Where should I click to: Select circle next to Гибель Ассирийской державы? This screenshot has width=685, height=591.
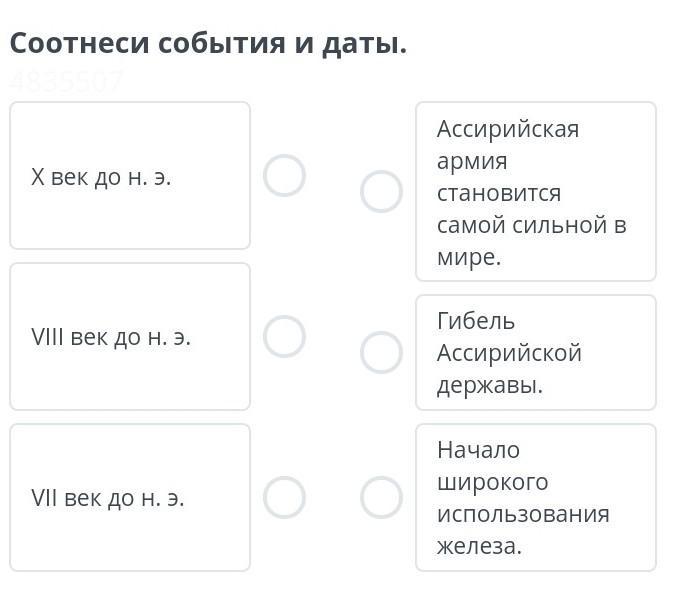pos(381,352)
